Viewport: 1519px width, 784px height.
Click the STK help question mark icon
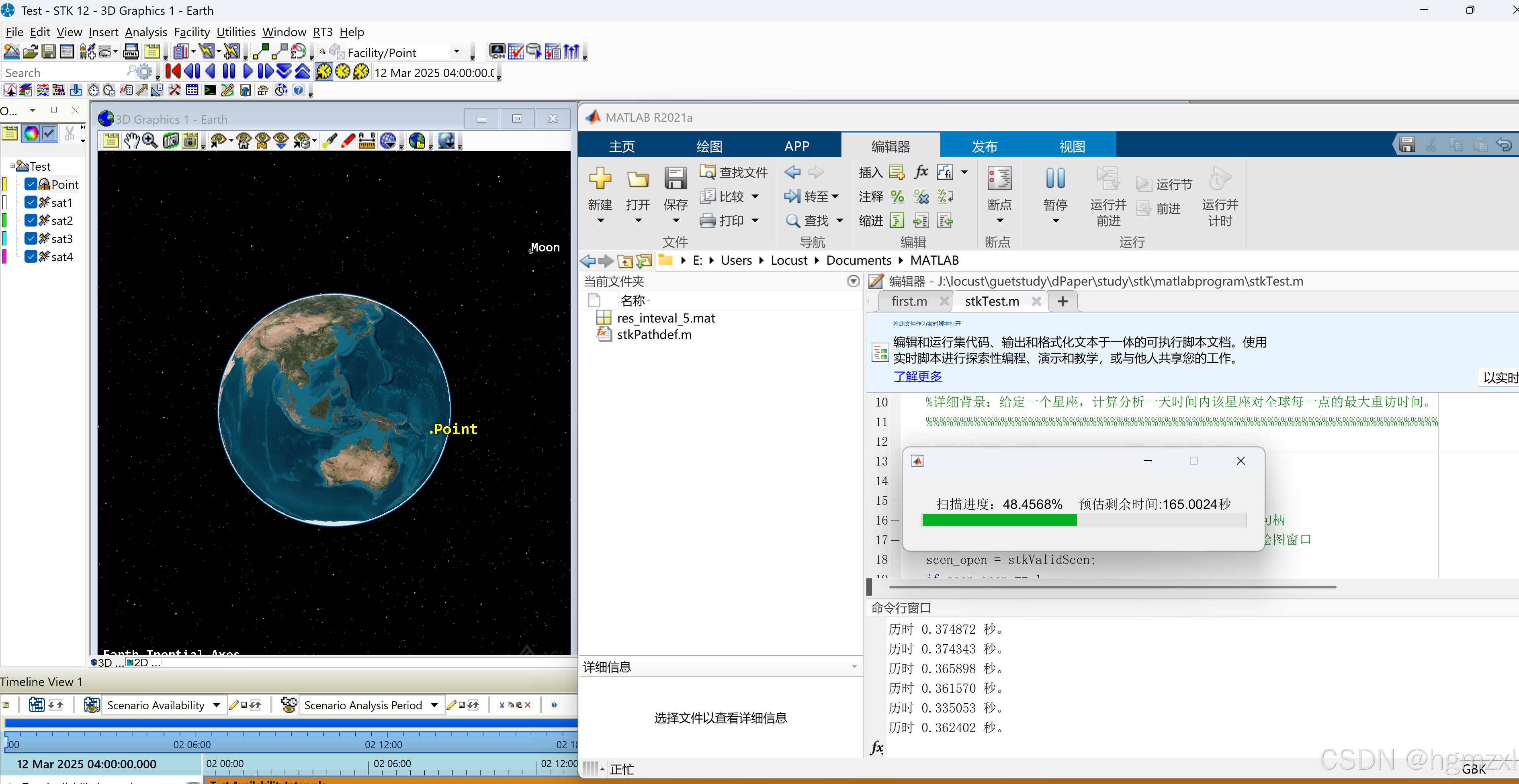click(x=298, y=90)
